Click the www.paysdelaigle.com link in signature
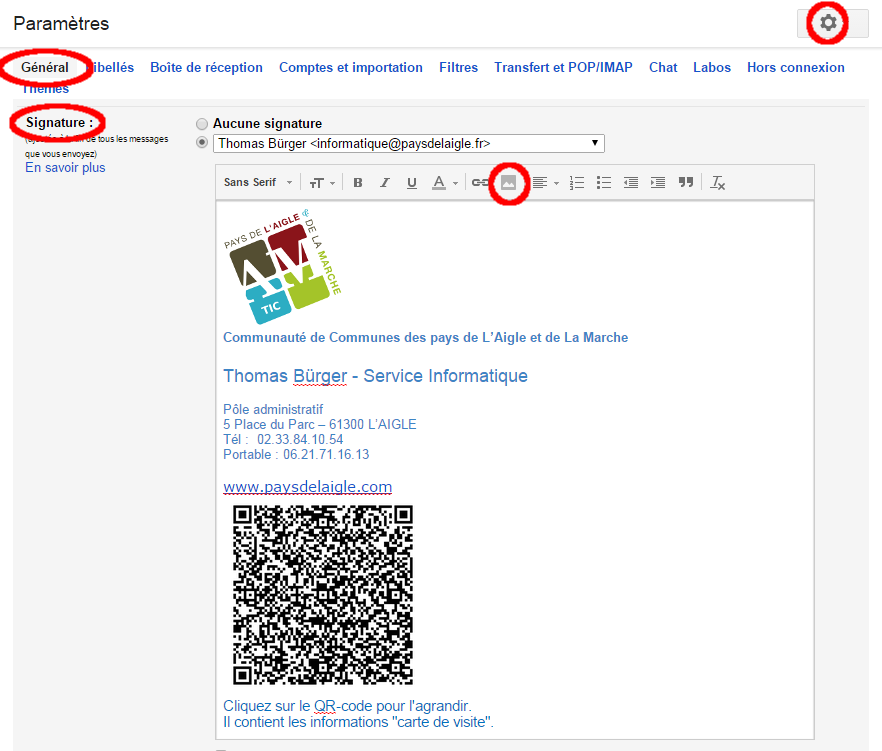The image size is (882, 751). click(x=307, y=487)
